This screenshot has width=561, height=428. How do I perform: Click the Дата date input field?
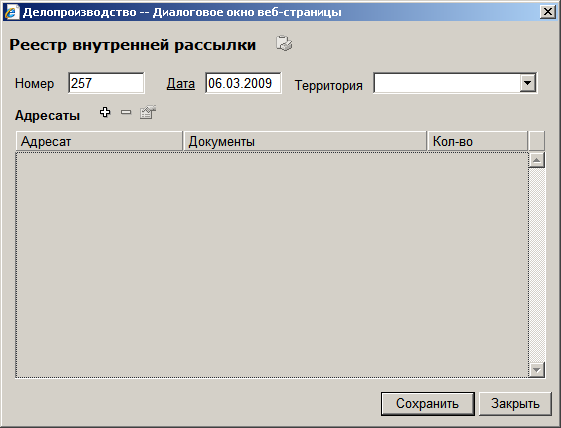click(x=243, y=83)
